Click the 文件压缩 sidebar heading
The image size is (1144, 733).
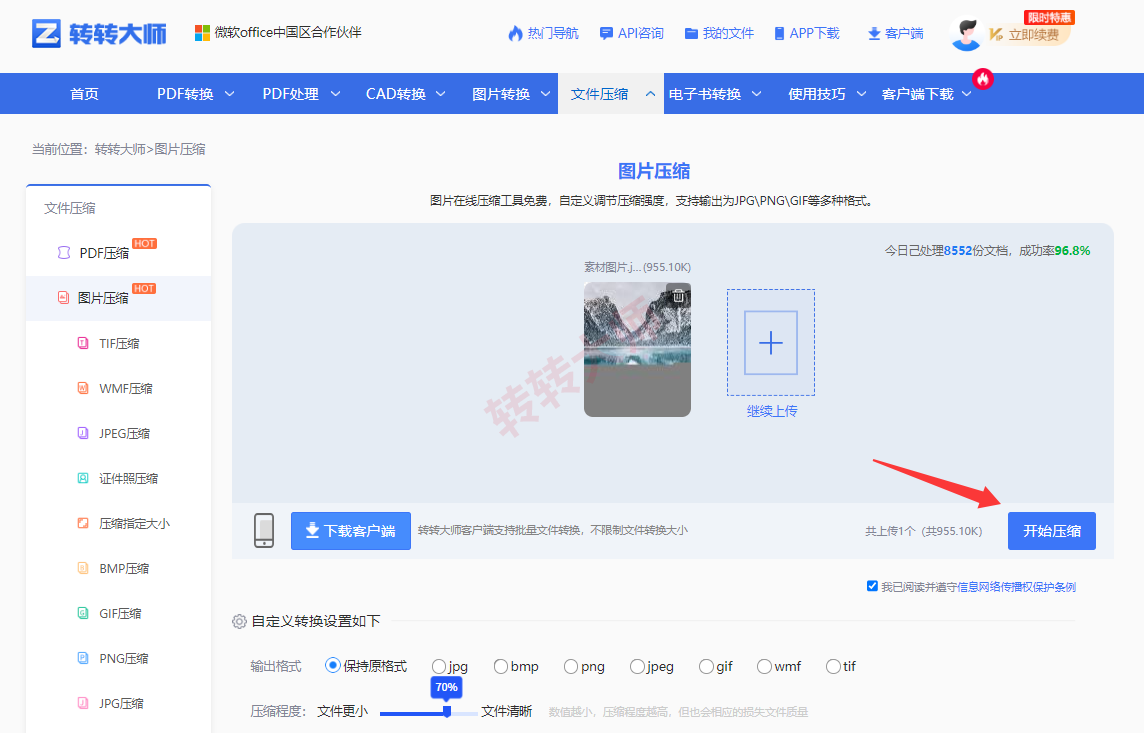[x=69, y=208]
